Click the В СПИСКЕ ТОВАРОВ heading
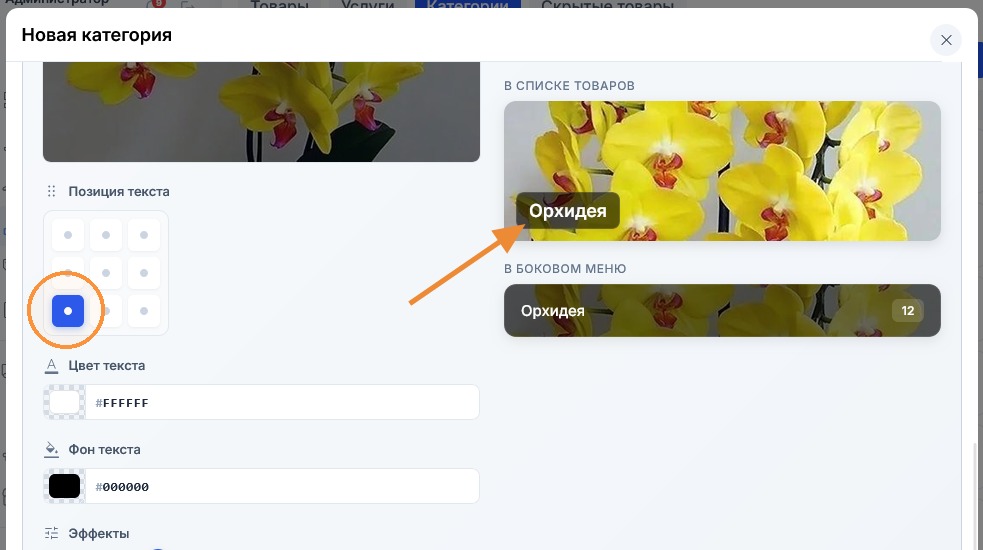This screenshot has width=983, height=550. [x=569, y=86]
